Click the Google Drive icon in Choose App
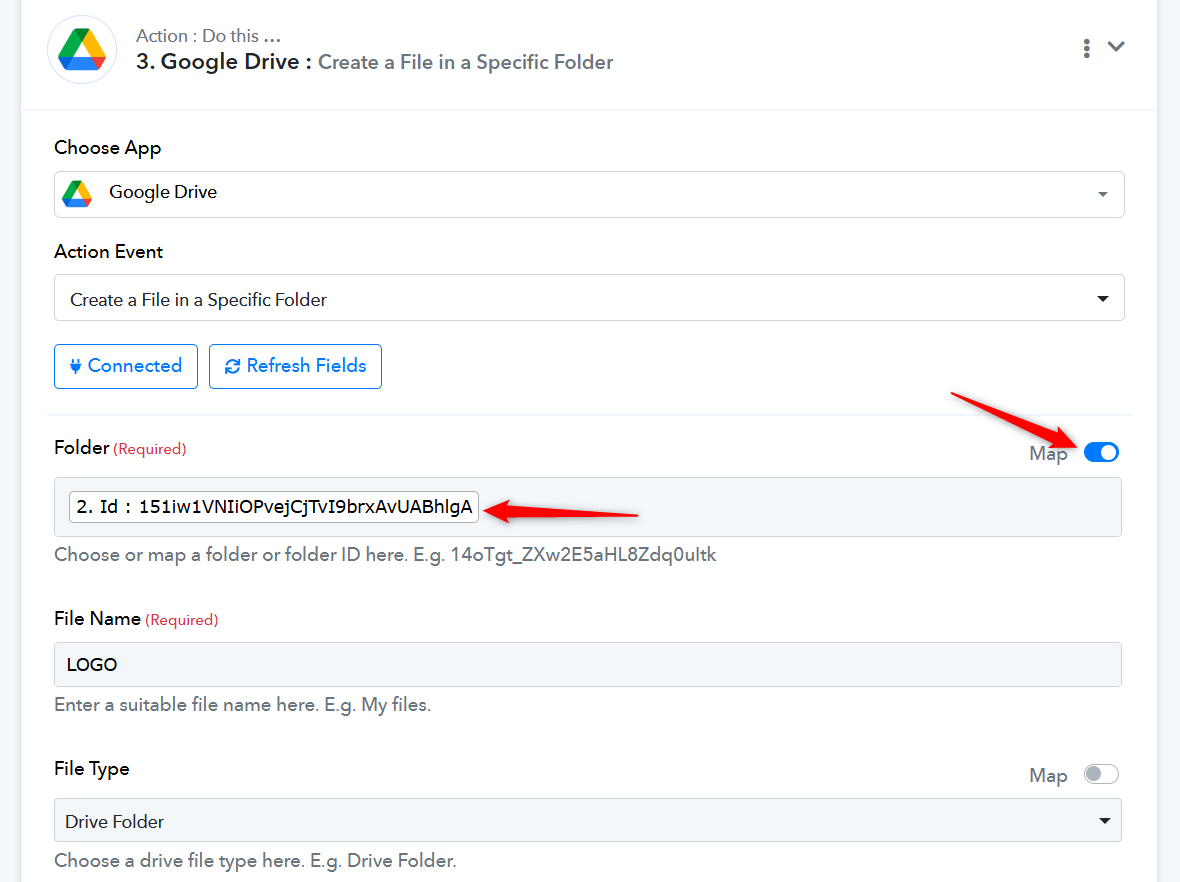Screen dimensions: 1180x882 pos(78,193)
